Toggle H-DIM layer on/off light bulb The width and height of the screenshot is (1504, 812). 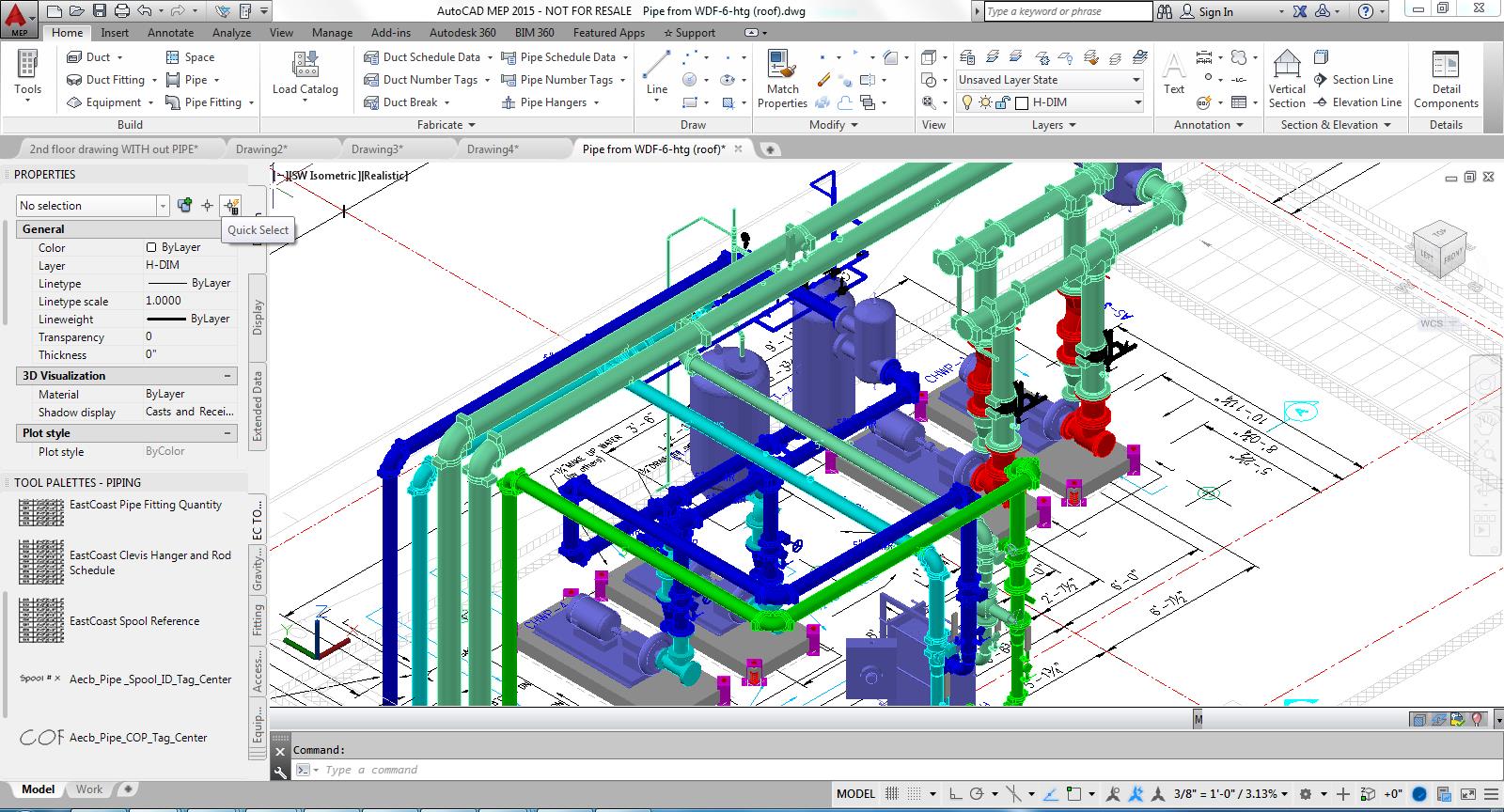[x=966, y=102]
